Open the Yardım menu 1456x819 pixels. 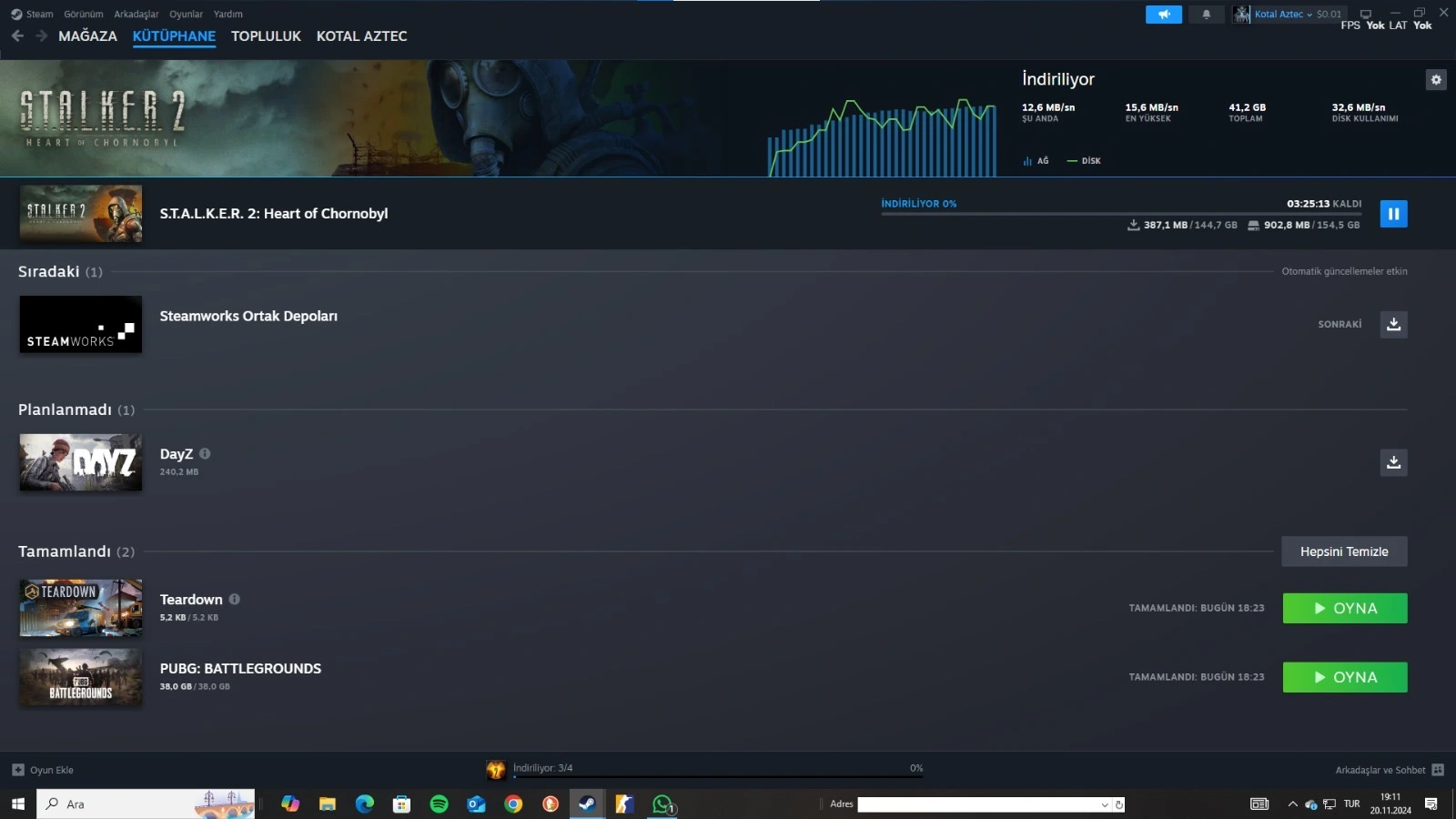pyautogui.click(x=227, y=15)
